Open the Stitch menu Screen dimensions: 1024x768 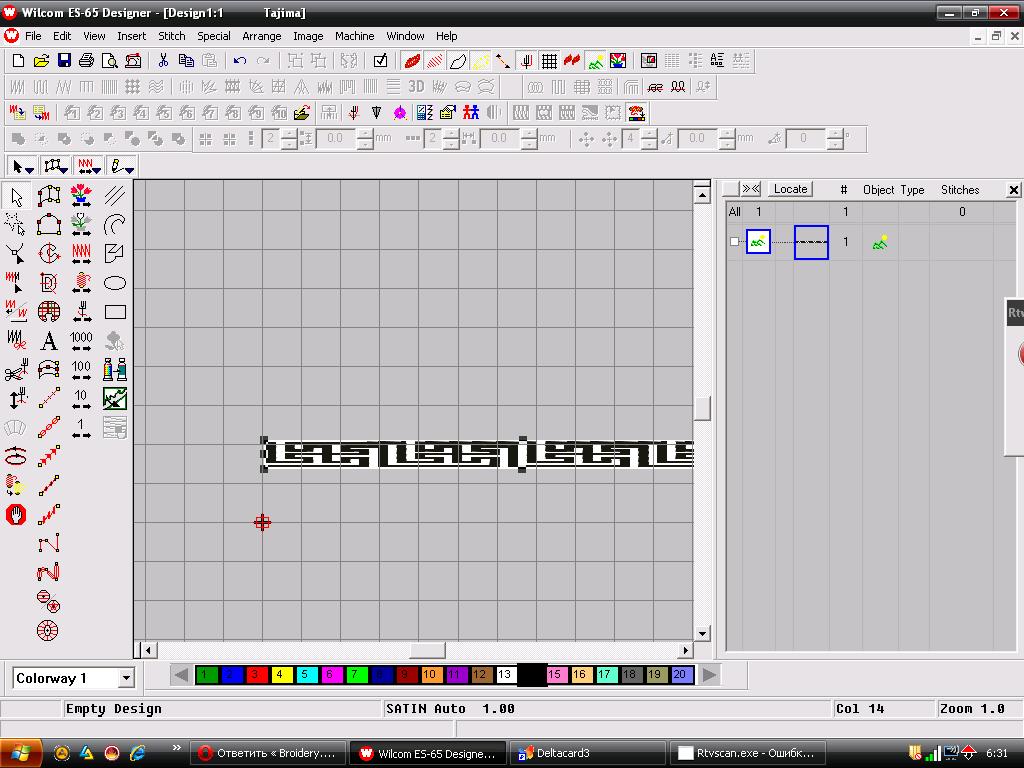tap(172, 36)
